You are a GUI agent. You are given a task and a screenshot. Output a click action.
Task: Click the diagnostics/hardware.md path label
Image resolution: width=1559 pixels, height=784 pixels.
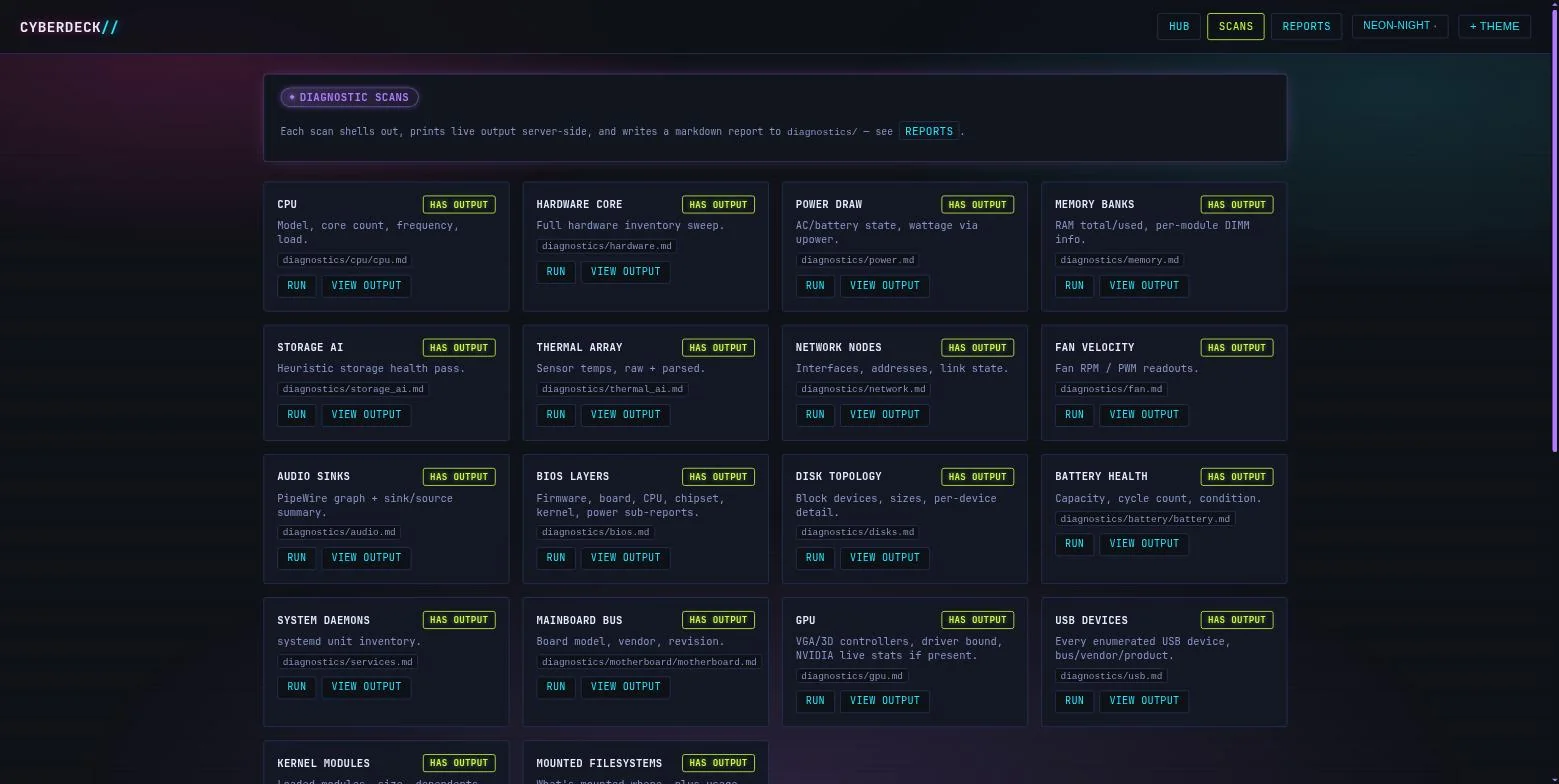[x=606, y=246]
